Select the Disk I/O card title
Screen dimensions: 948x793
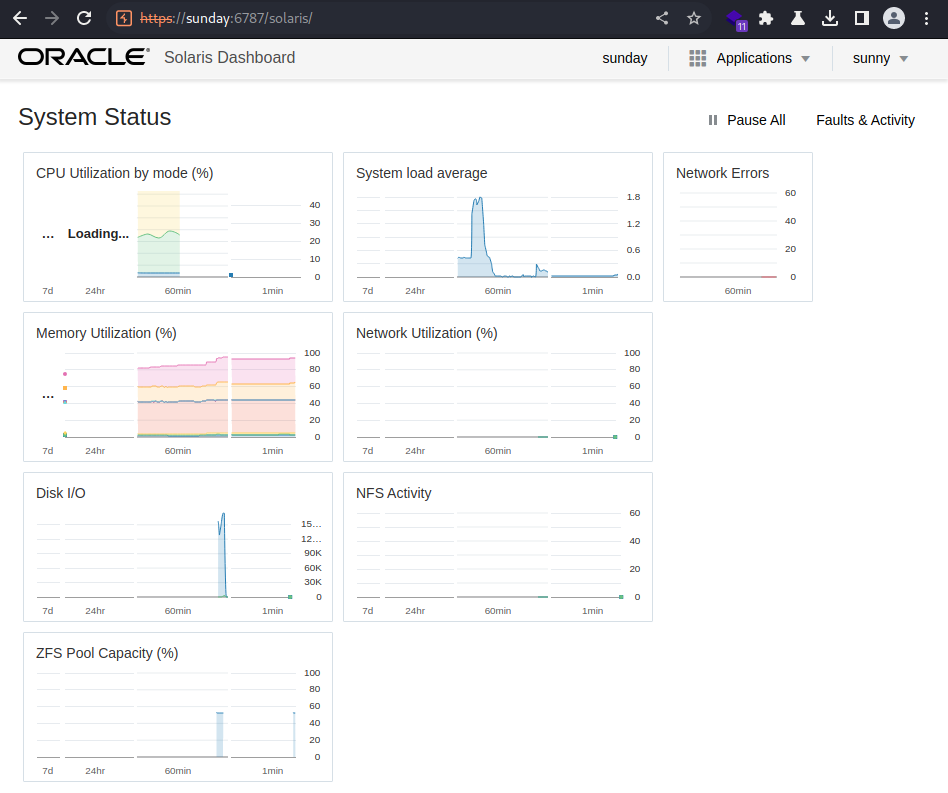coord(61,493)
